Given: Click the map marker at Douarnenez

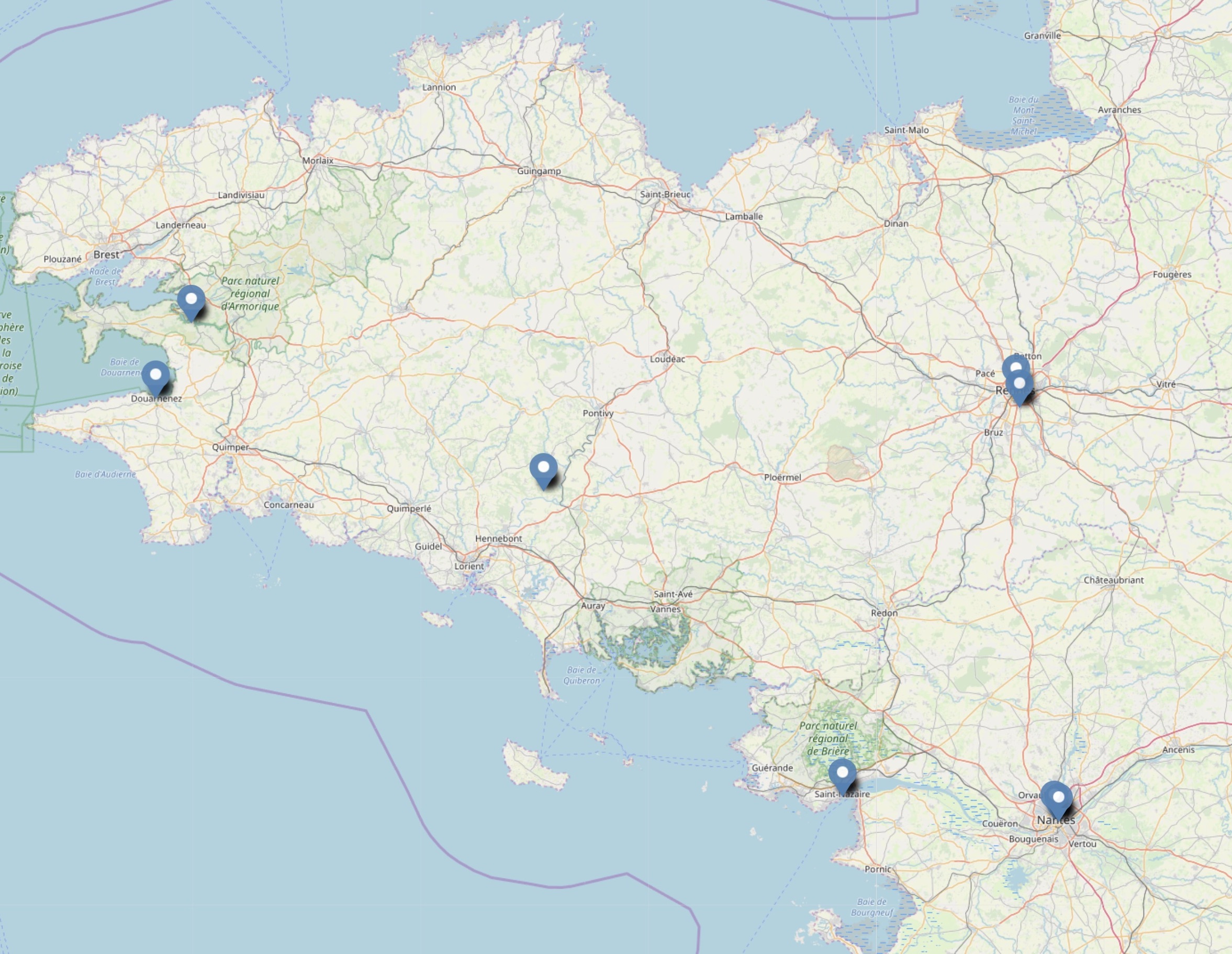Looking at the screenshot, I should pos(155,376).
